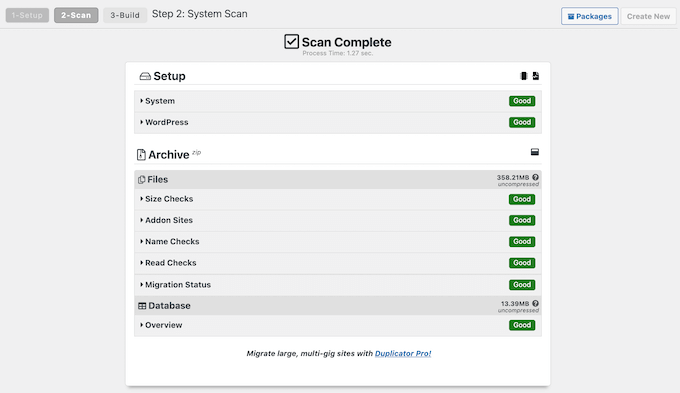Open help for Database uncompressed size
Screen dimensions: 680x393
pos(536,304)
